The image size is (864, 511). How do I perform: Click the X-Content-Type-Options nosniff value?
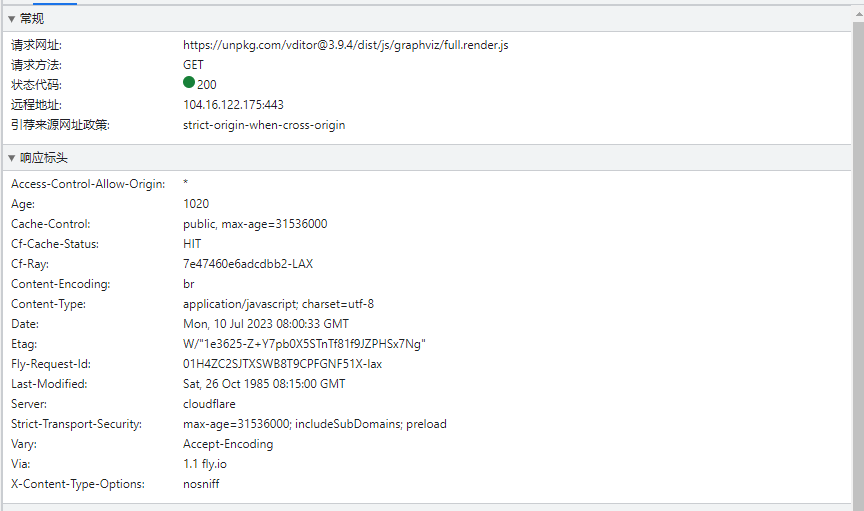[201, 484]
